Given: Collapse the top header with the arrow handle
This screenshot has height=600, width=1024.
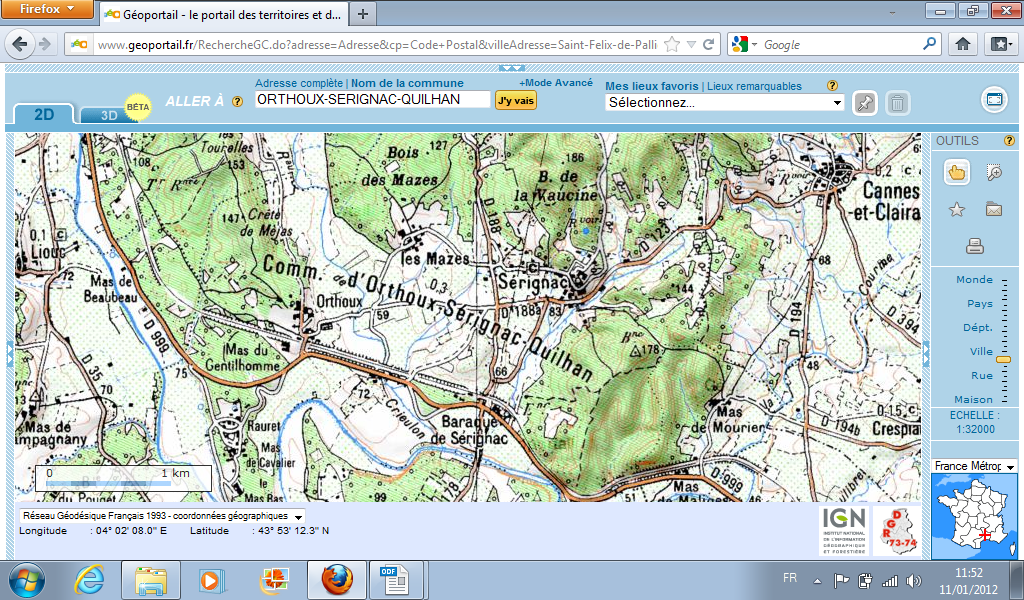Looking at the screenshot, I should (511, 68).
